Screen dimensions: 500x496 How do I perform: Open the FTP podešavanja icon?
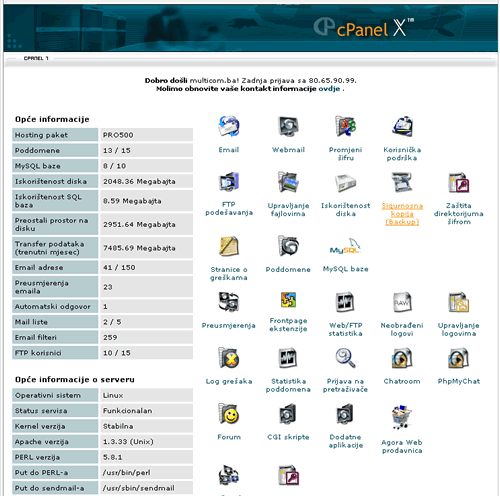pos(229,182)
